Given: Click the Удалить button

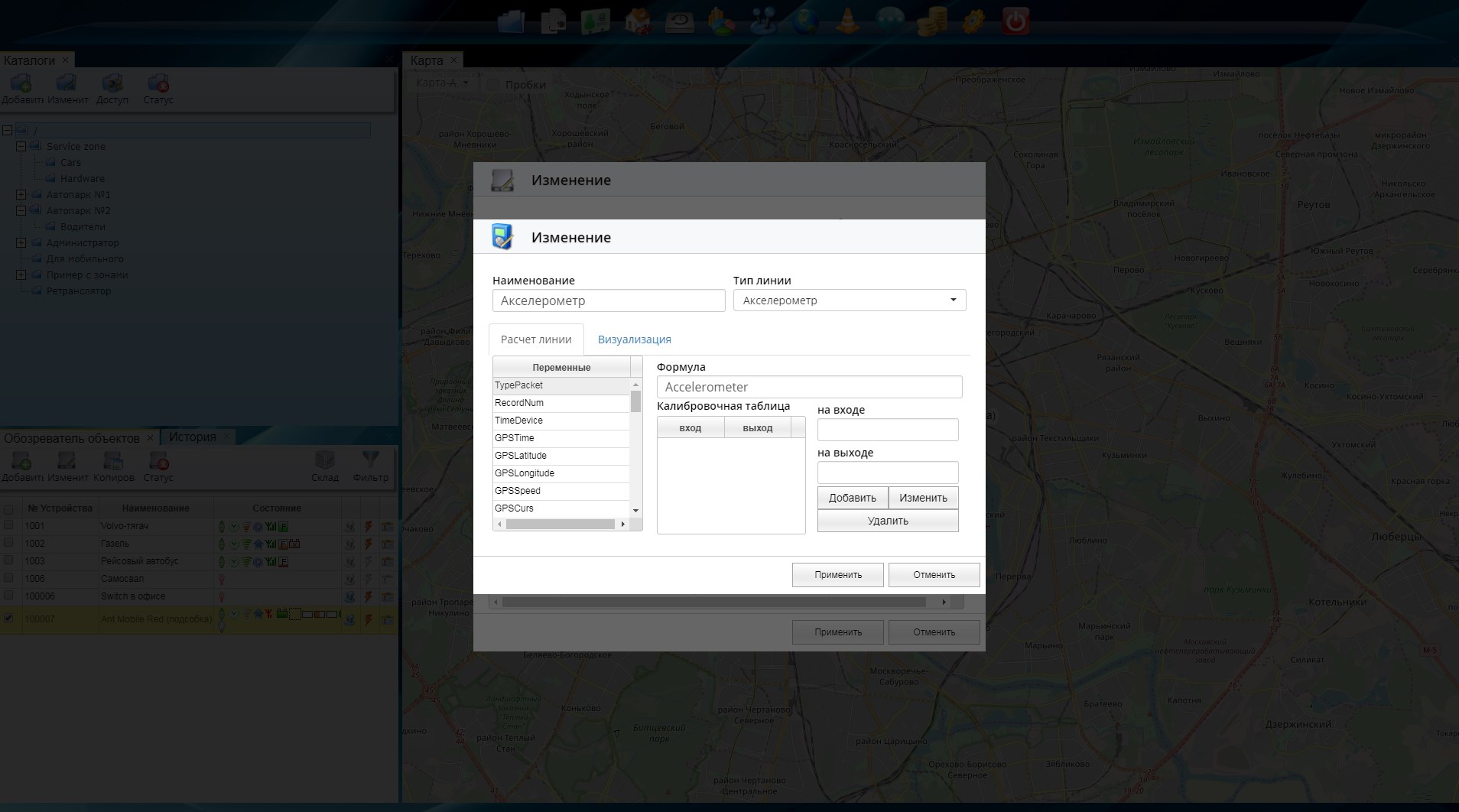Looking at the screenshot, I should click(x=887, y=521).
